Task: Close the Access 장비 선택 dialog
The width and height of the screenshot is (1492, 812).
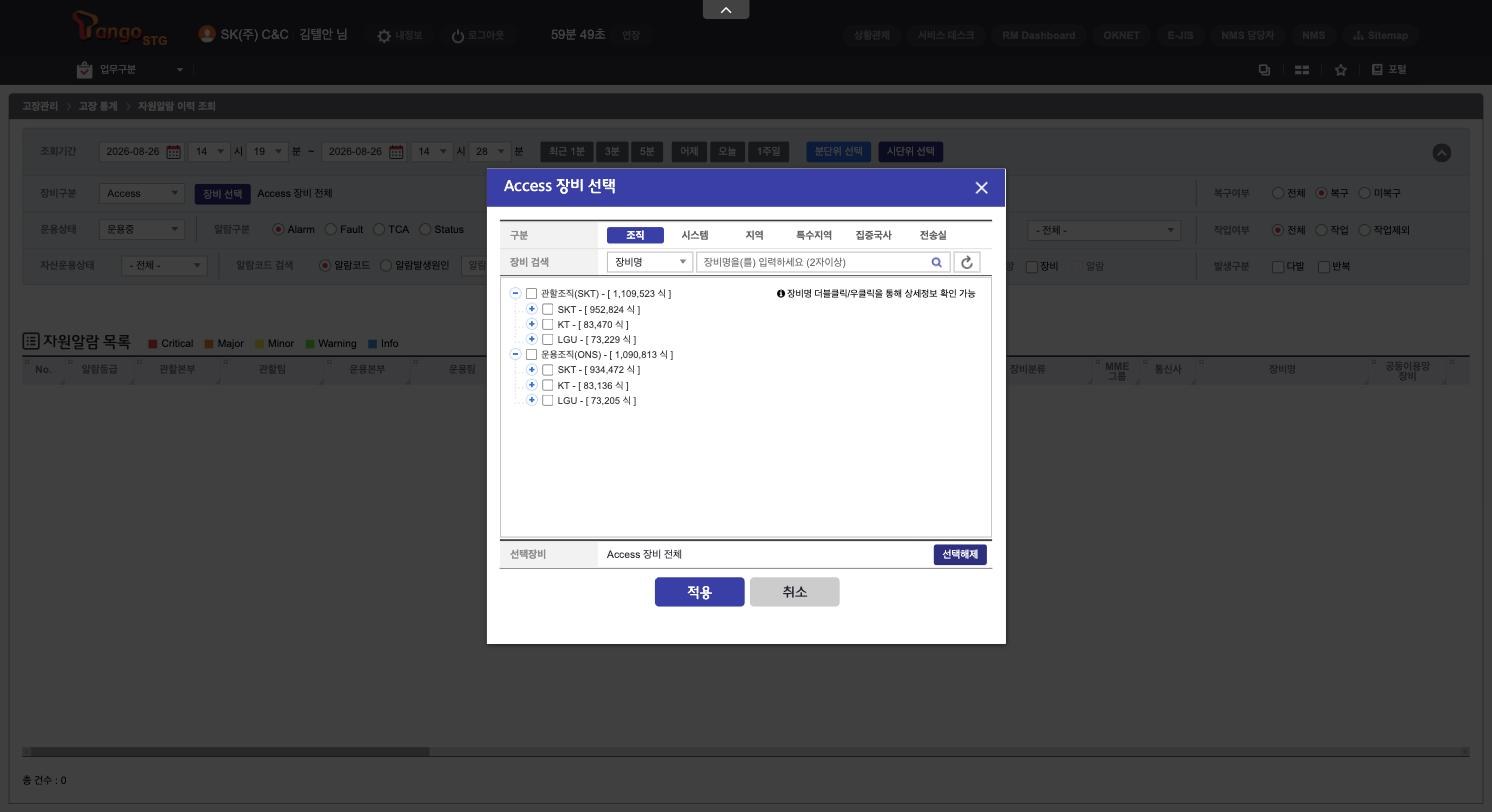Action: pos(981,188)
